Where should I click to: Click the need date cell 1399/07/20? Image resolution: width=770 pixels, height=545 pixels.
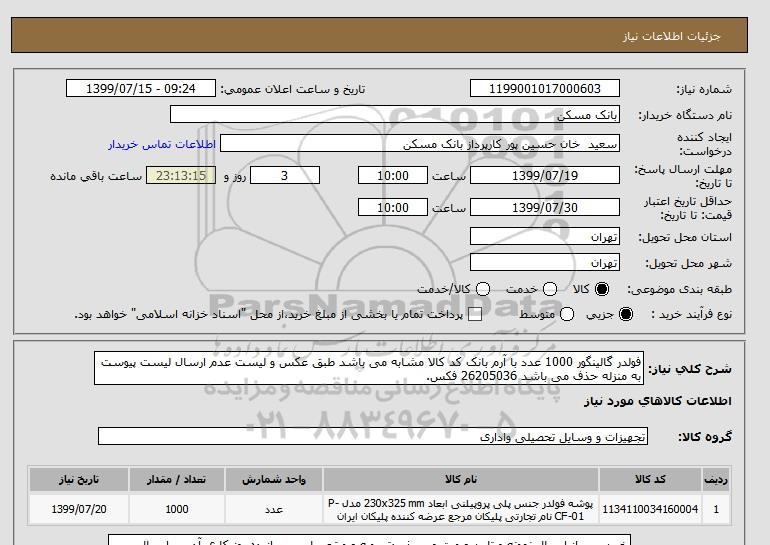click(x=79, y=509)
